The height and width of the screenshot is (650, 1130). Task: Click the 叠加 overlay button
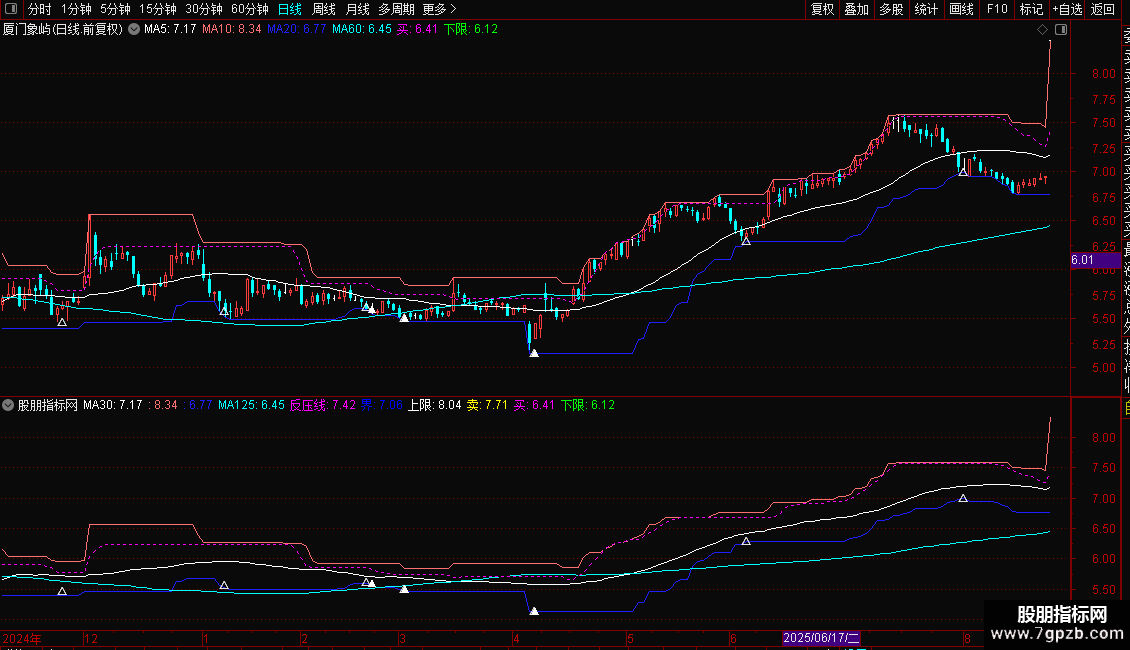click(857, 9)
